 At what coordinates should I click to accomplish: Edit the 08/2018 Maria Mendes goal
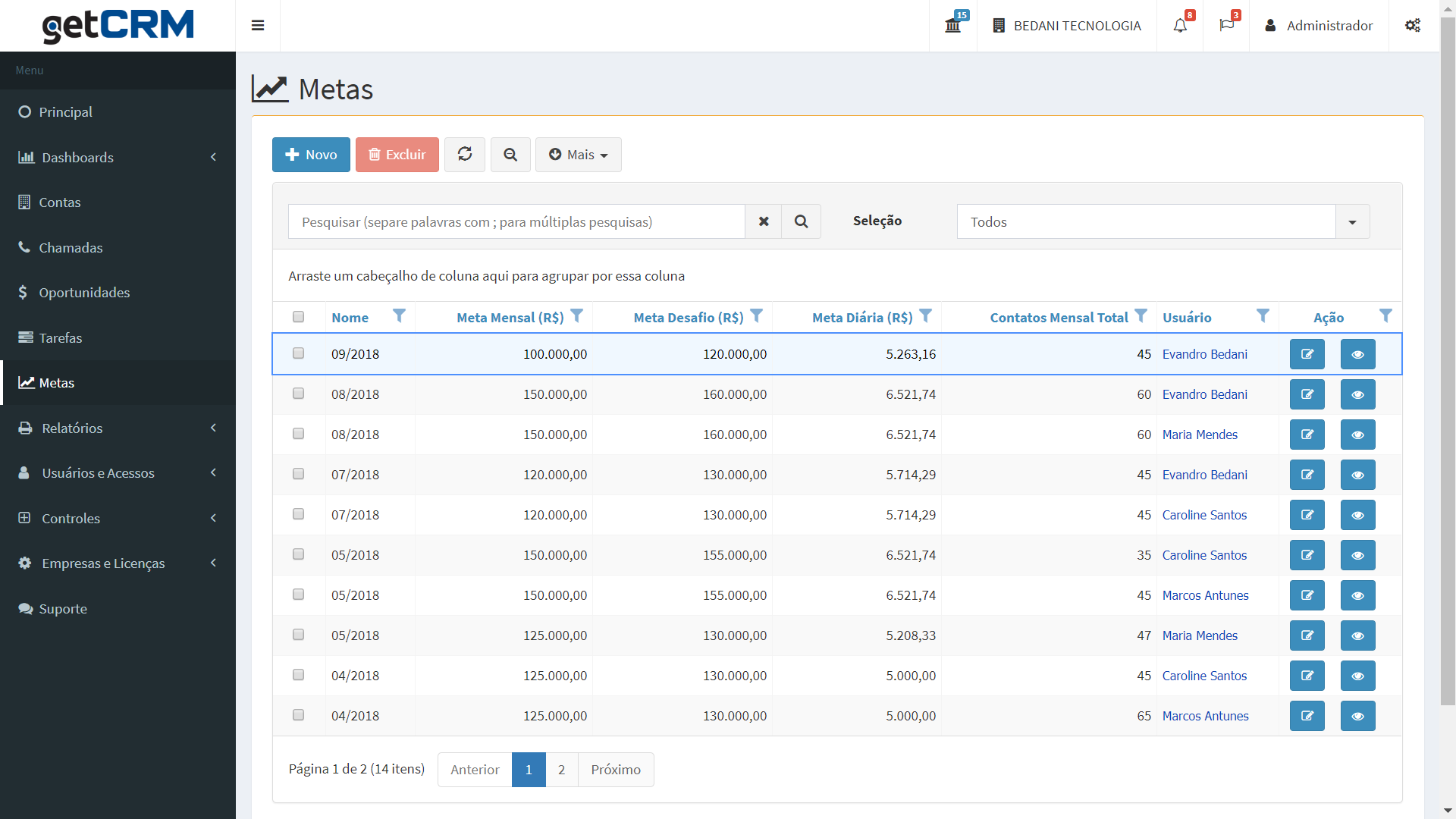[1307, 435]
